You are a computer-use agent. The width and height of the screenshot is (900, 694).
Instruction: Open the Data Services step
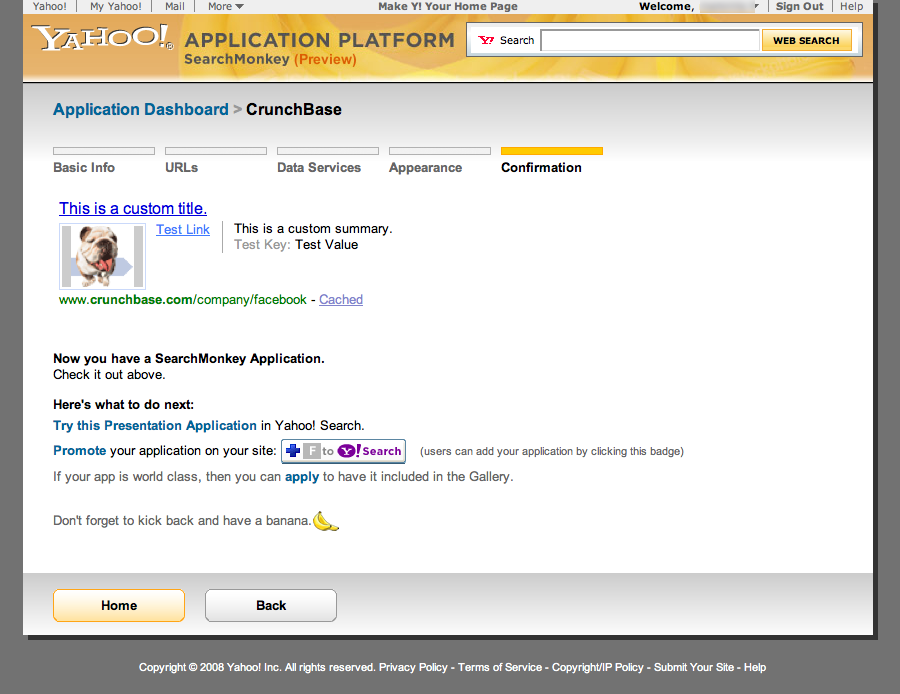click(x=319, y=167)
